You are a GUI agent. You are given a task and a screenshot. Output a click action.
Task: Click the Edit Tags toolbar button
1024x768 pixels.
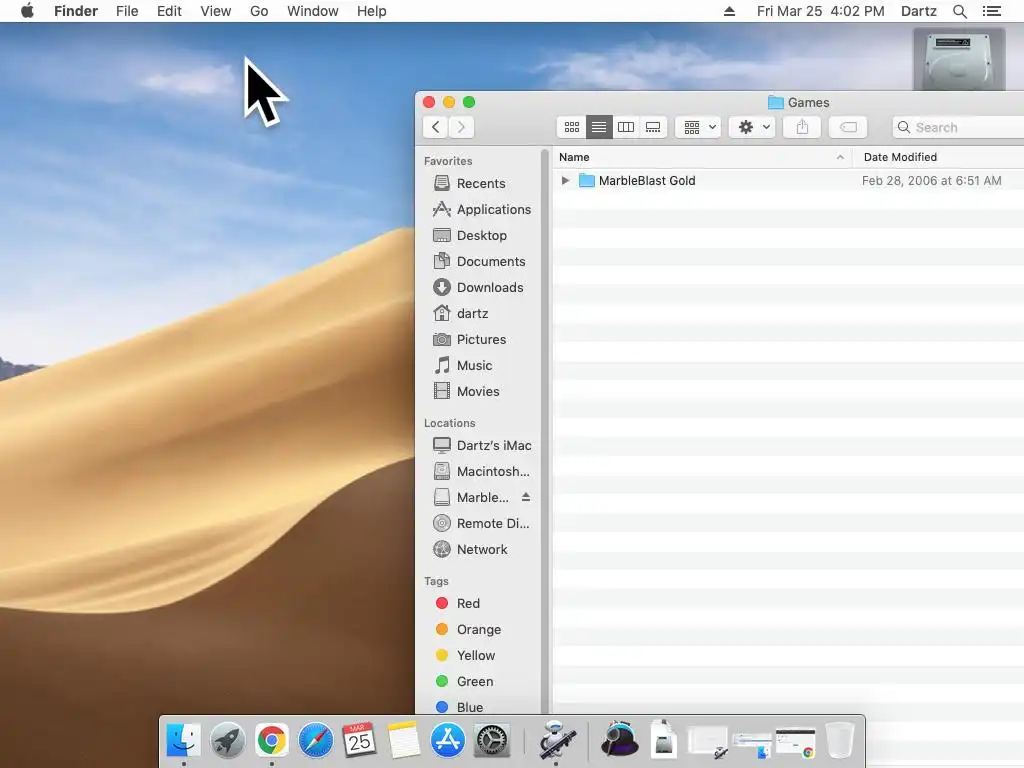848,127
